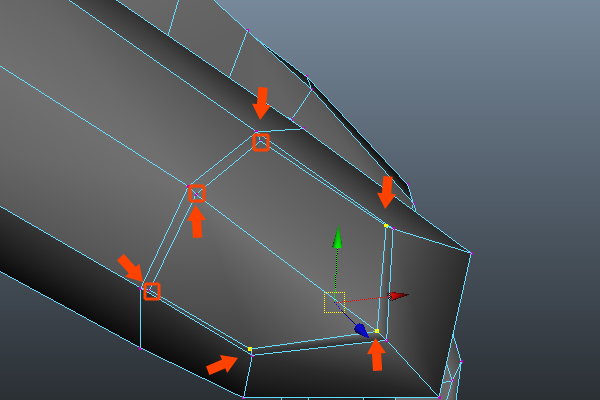The width and height of the screenshot is (600, 400).
Task: Grab the red X-axis move arrow
Action: (x=398, y=296)
